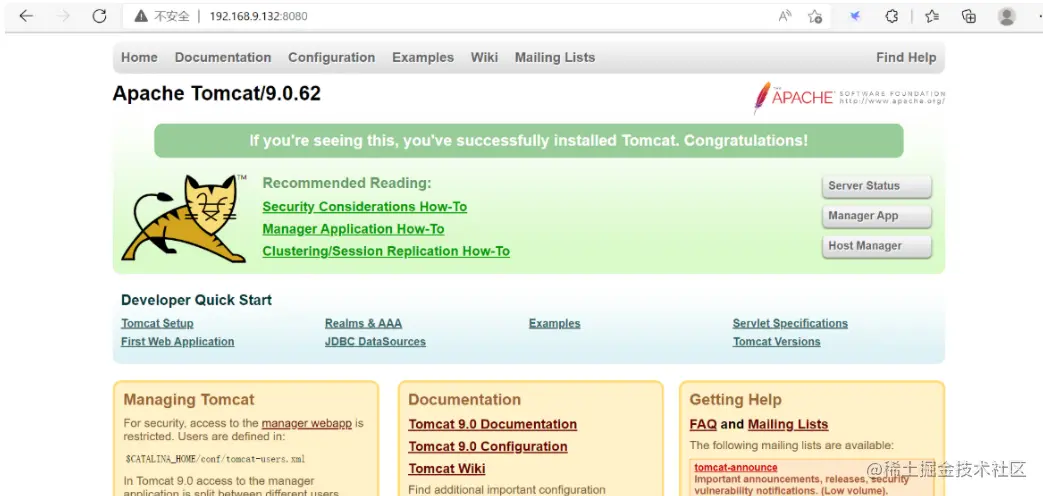Open Tomcat 9.0 Documentation link
Screen dimensions: 1043x496
493,424
